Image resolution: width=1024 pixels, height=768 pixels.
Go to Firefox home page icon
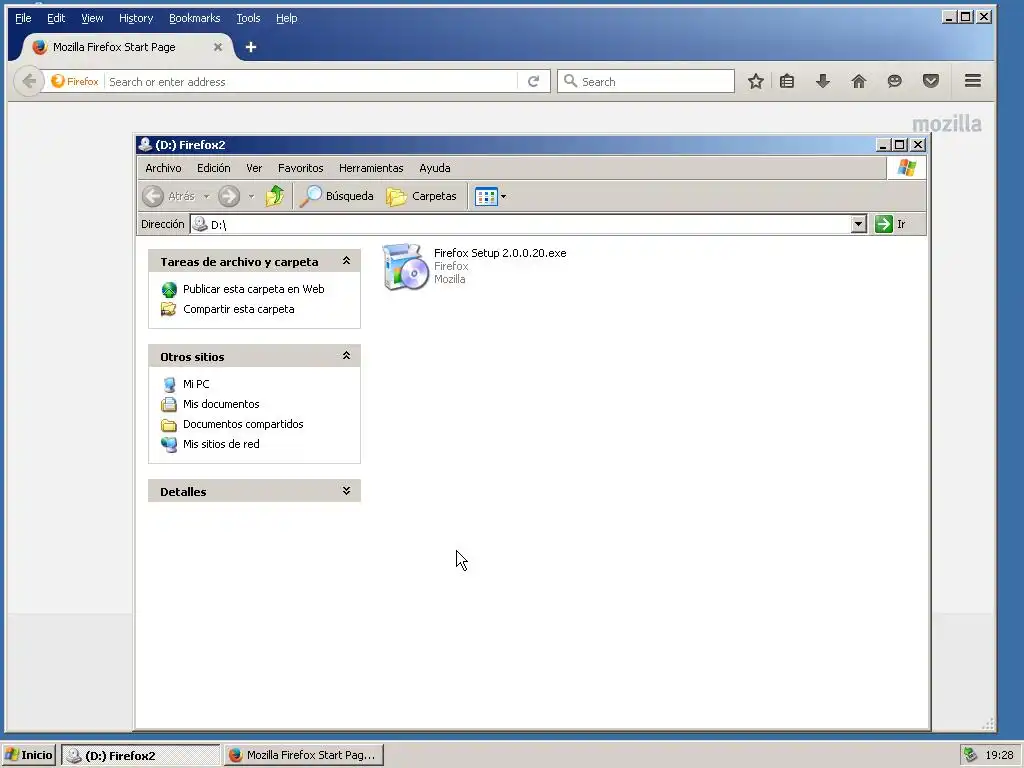click(859, 81)
